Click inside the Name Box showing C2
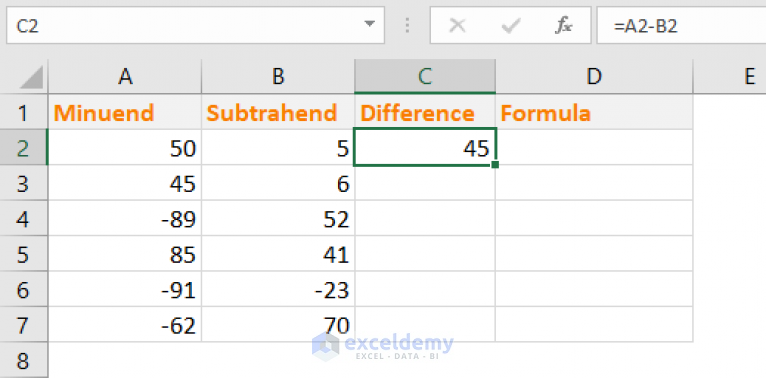Screen dimensions: 766x378 pos(186,25)
